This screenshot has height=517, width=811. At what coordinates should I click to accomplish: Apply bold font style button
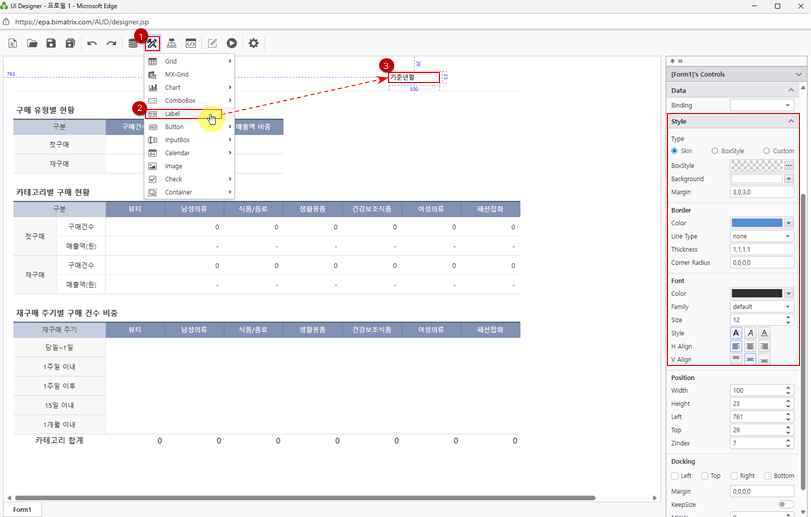[x=736, y=333]
